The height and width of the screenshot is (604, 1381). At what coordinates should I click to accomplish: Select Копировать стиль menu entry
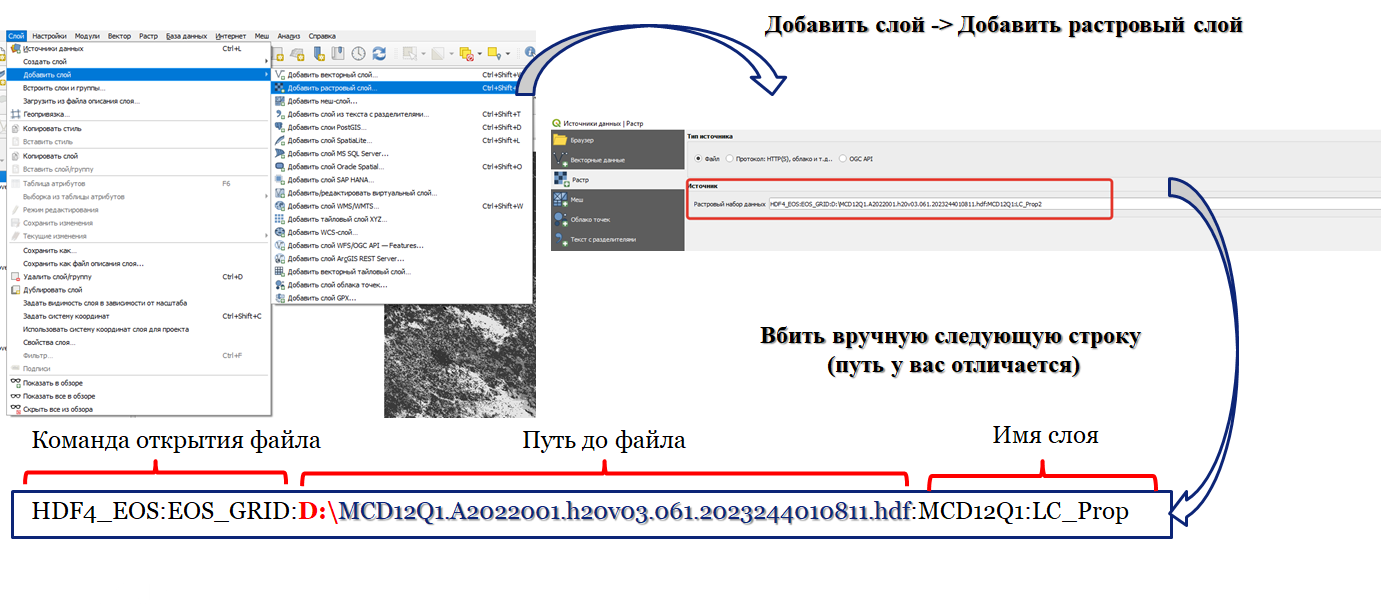pos(138,128)
